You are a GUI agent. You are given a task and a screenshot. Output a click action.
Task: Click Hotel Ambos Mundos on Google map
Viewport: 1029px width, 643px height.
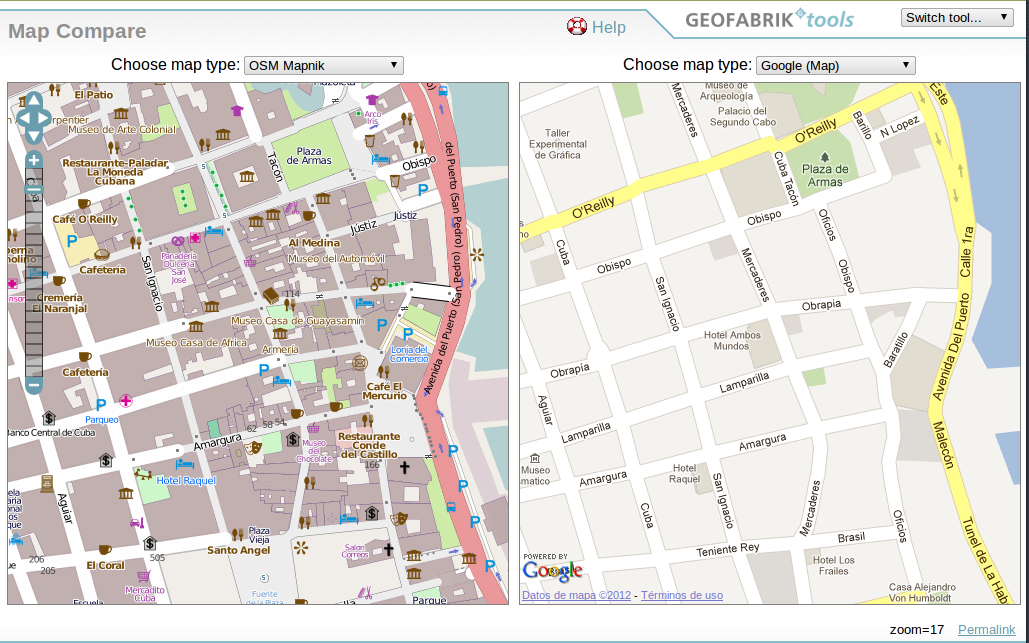point(732,340)
